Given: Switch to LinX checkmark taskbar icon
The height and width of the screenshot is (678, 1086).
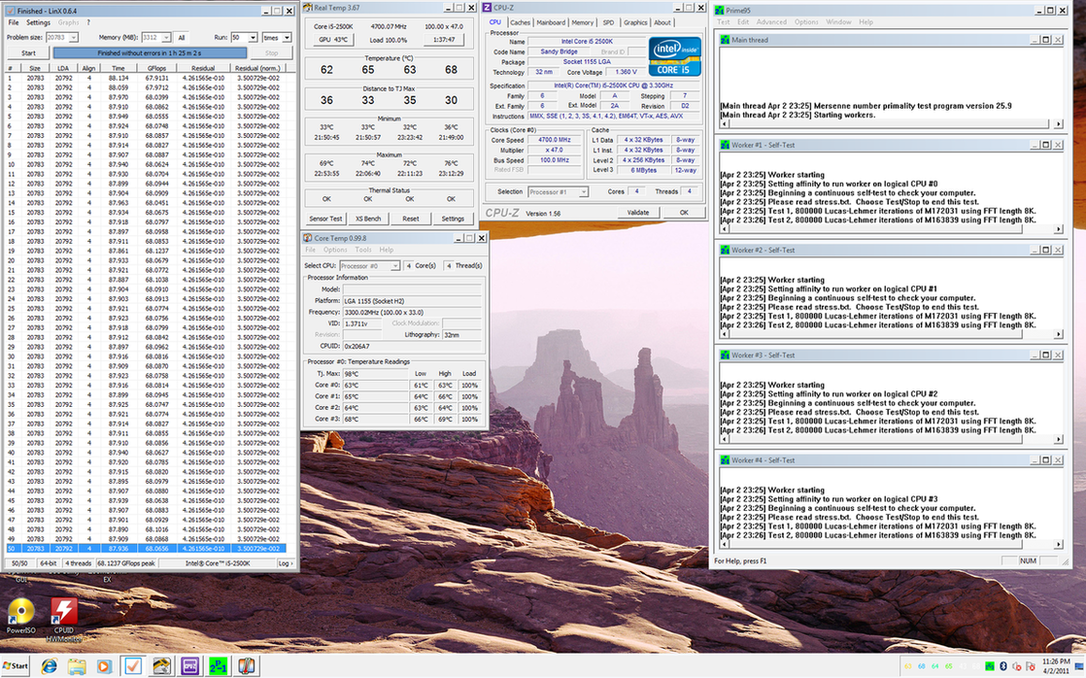Looking at the screenshot, I should pyautogui.click(x=132, y=665).
